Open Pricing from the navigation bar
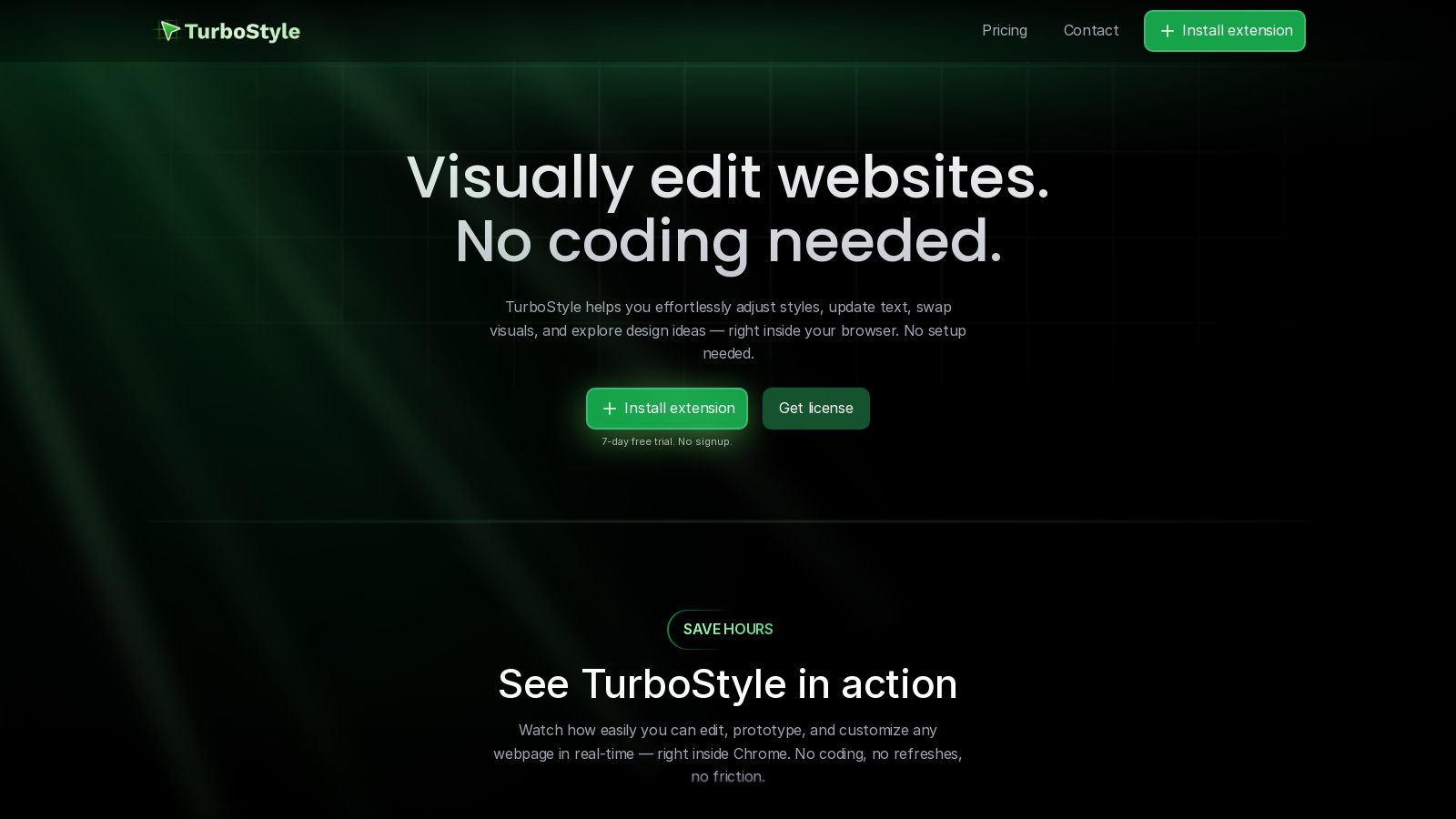This screenshot has height=819, width=1456. [1005, 30]
